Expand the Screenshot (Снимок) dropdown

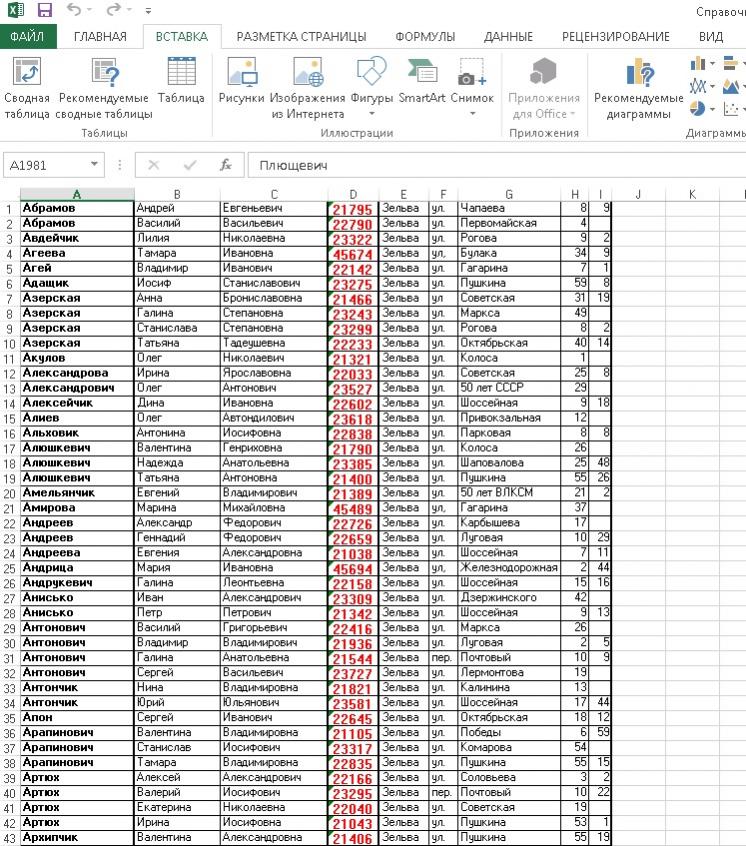[x=472, y=113]
